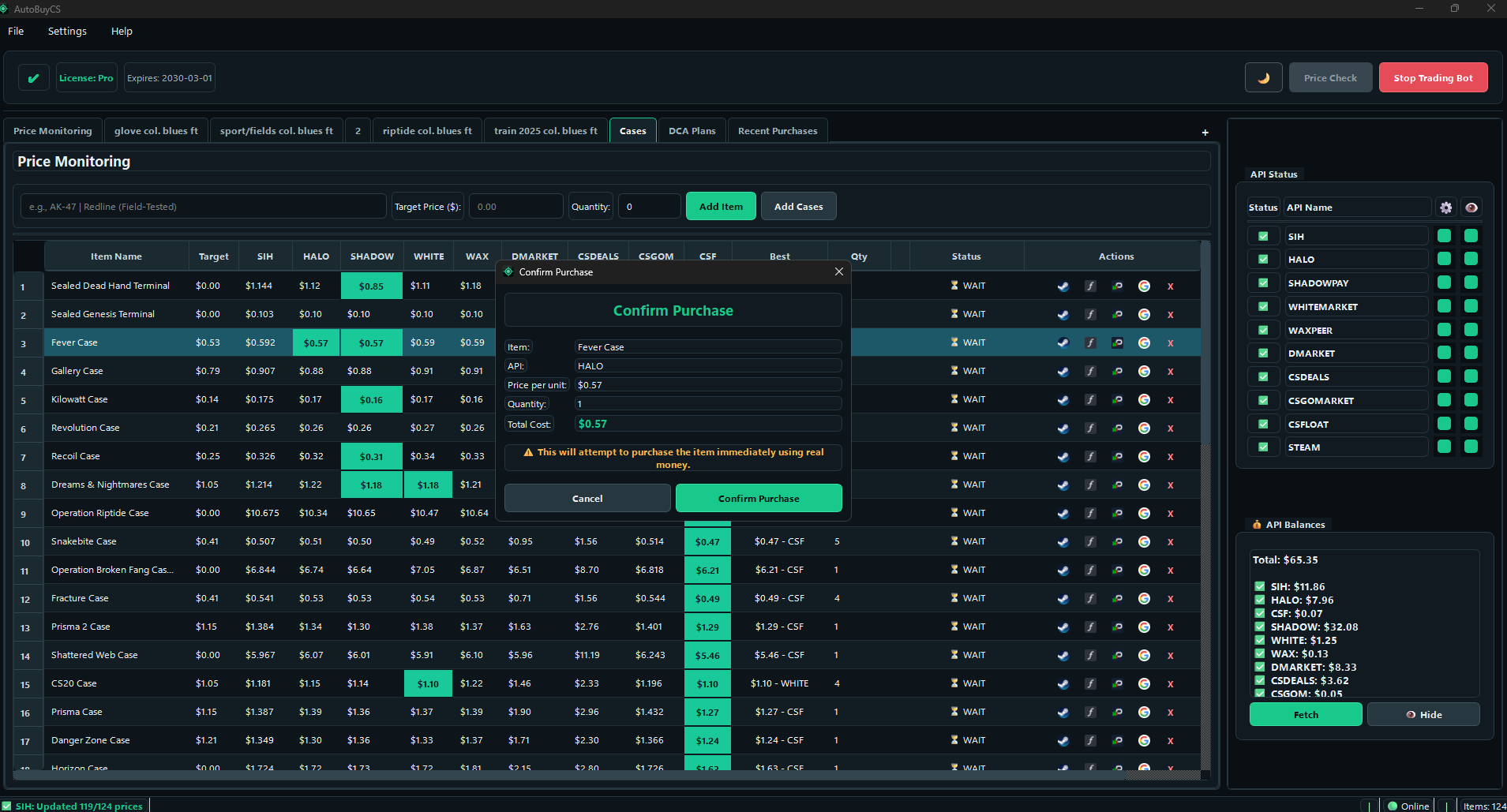Hide the API balances panel
Viewport: 1507px width, 812px height.
pyautogui.click(x=1423, y=714)
